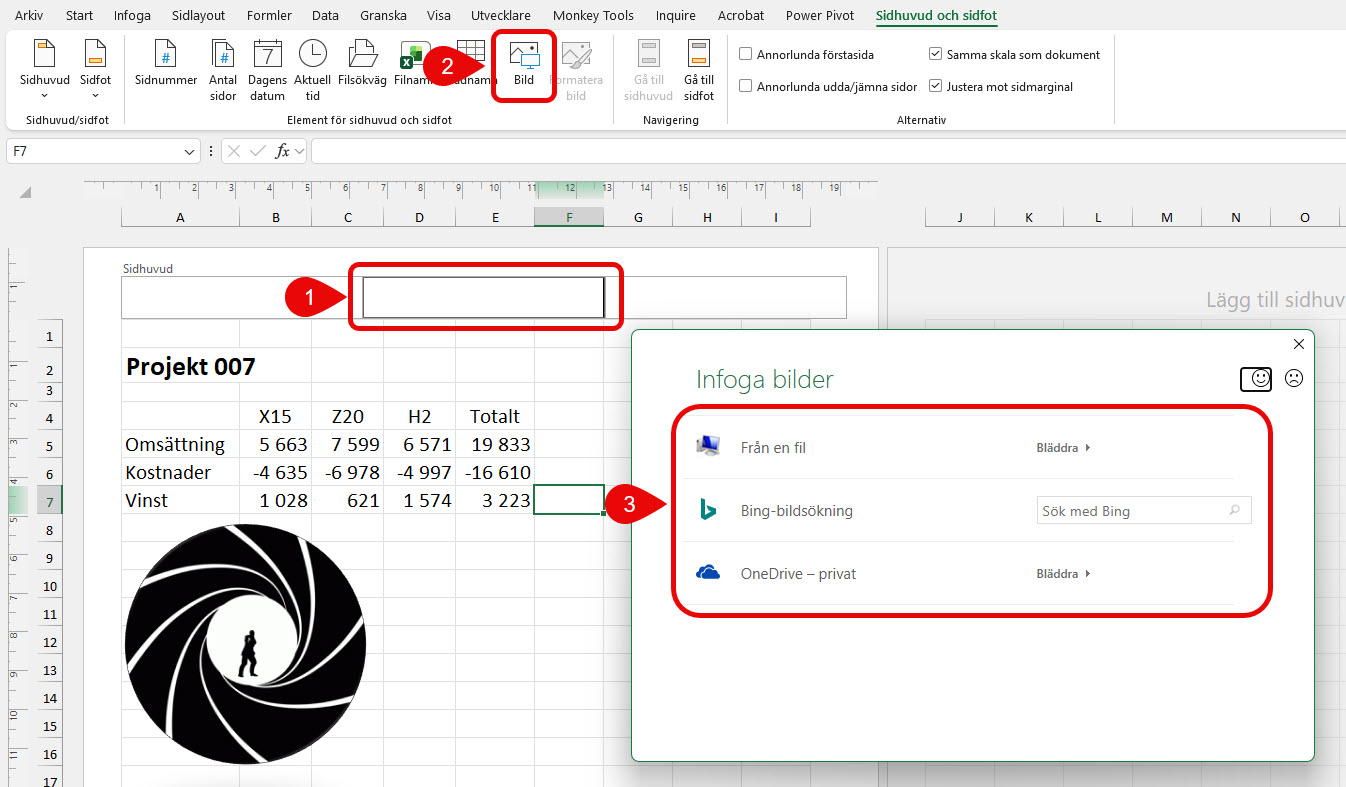
Task: Expand the Name Box dropdown arrow
Action: (190, 152)
